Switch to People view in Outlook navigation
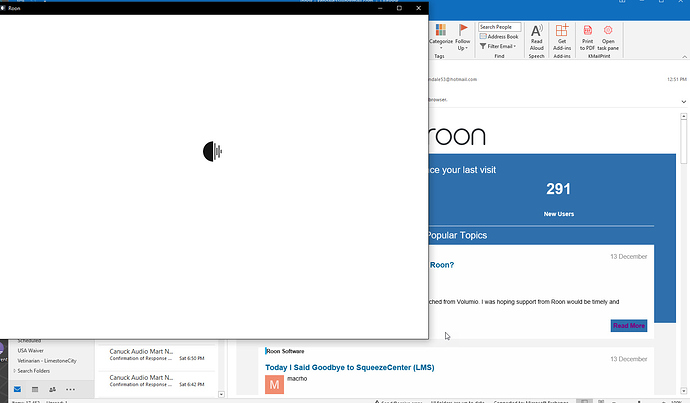The image size is (690, 403). click(x=52, y=389)
